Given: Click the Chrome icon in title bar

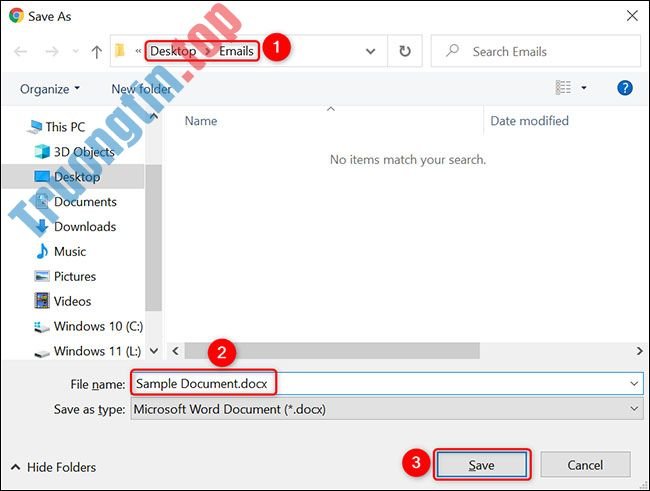Looking at the screenshot, I should click(16, 16).
